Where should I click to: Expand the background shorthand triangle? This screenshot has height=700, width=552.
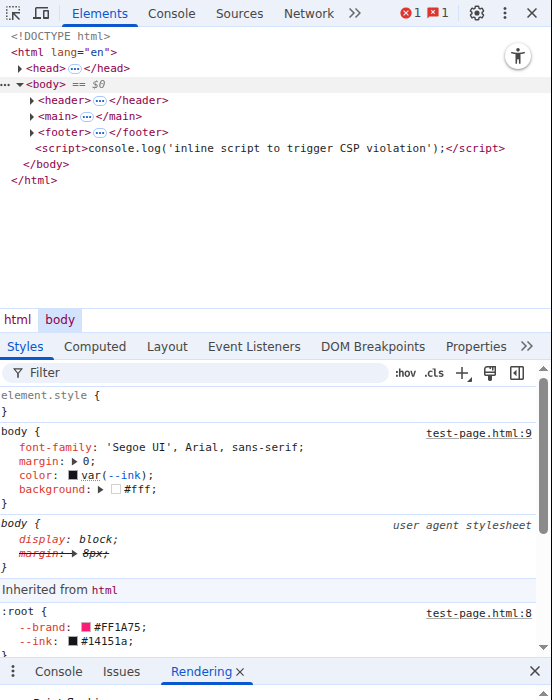[100, 490]
